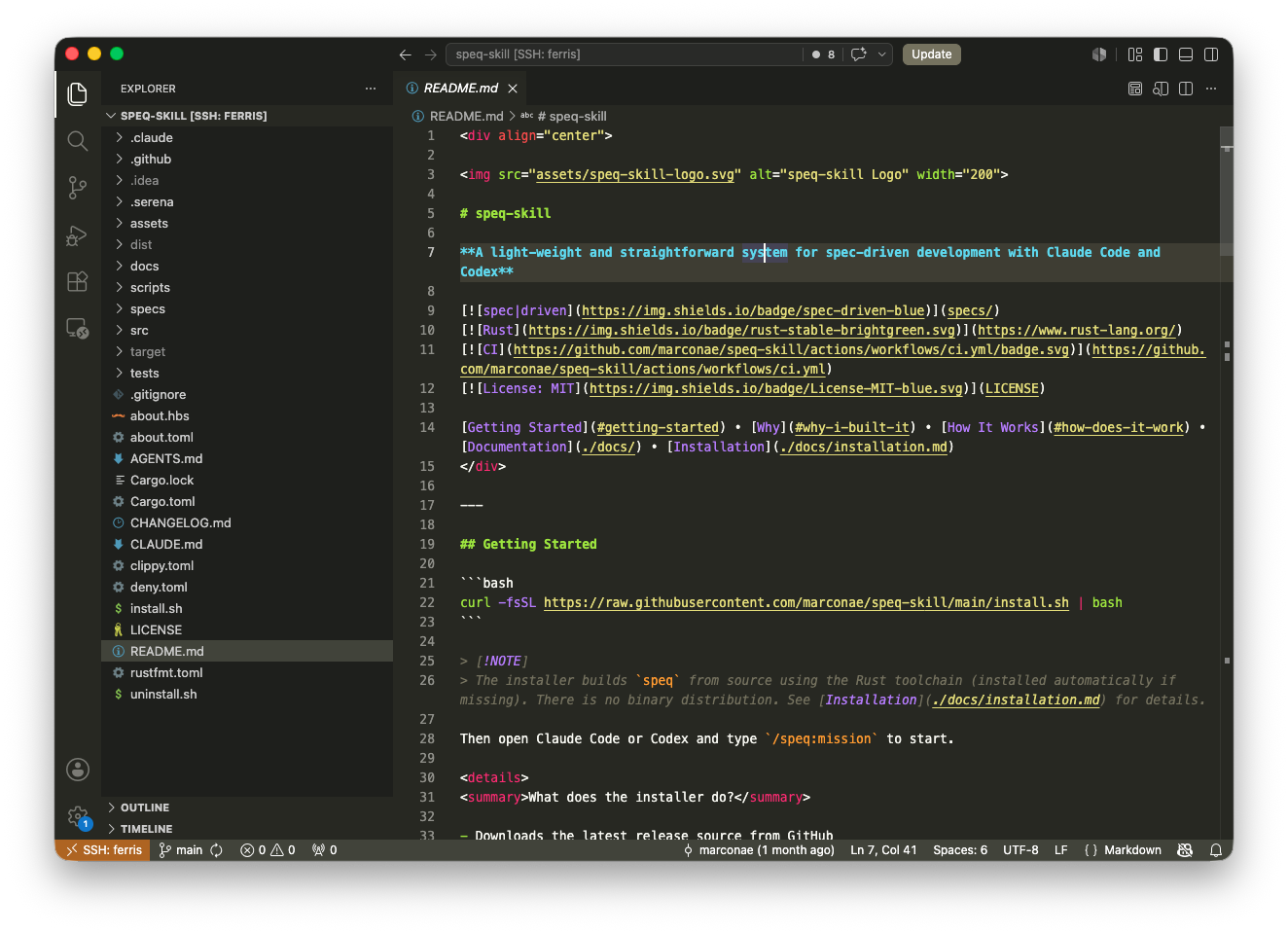Screen dimensions: 1288x933
Task: Open the Search view in the activity bar
Action: (78, 140)
